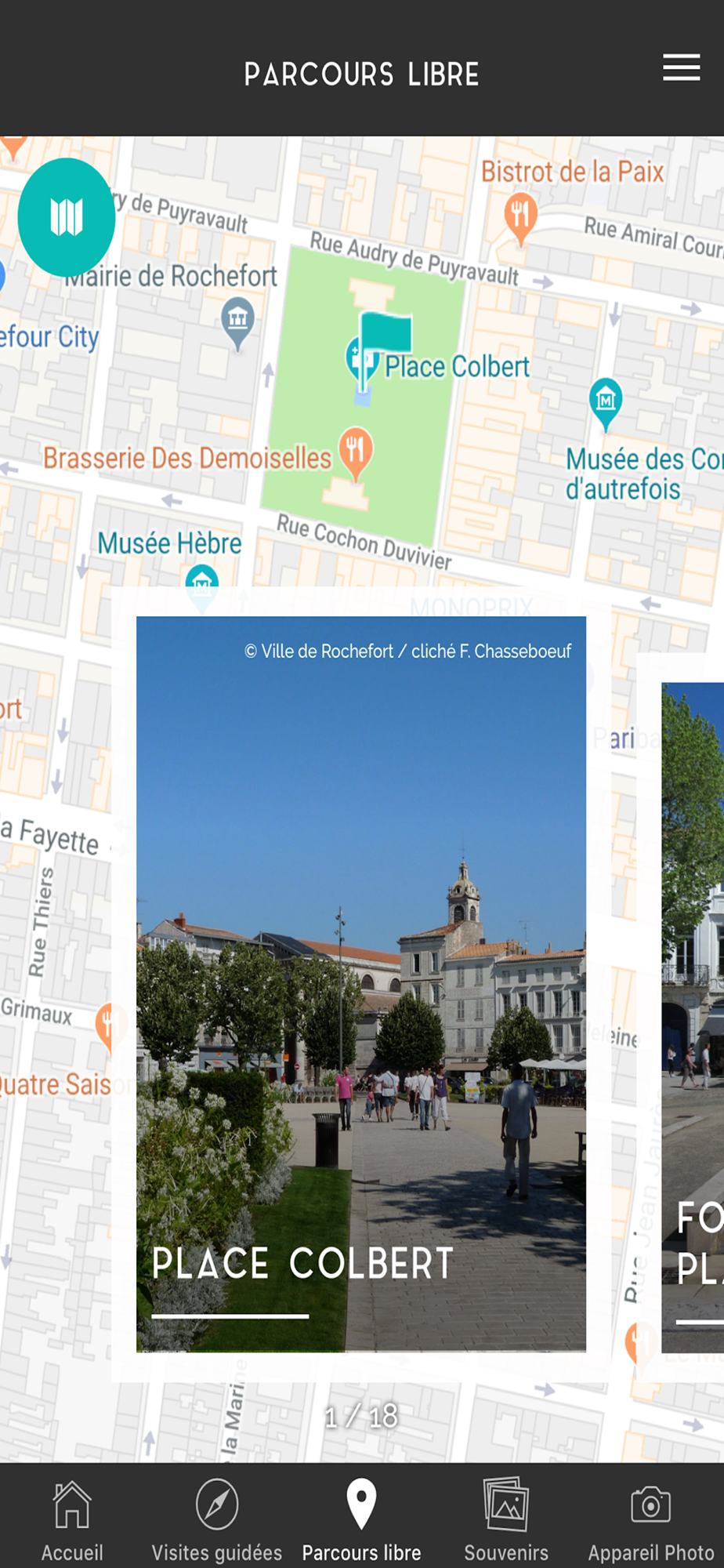Tap the Musée Hèbre map label
The width and height of the screenshot is (724, 1568).
point(169,543)
